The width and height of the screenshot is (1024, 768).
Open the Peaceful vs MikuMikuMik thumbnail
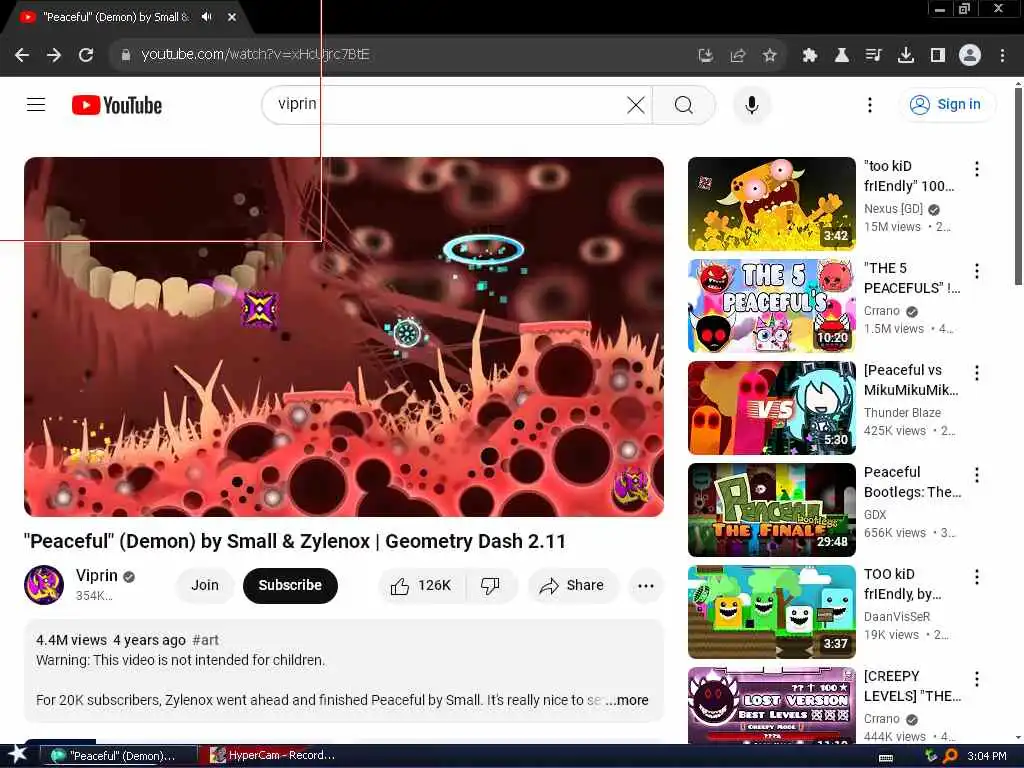pos(771,408)
